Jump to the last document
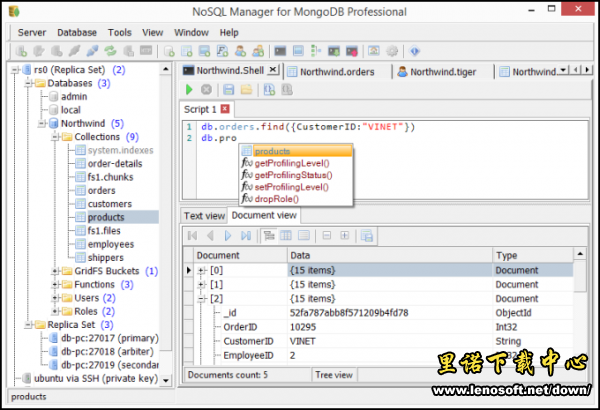This screenshot has width=600, height=410. click(246, 235)
